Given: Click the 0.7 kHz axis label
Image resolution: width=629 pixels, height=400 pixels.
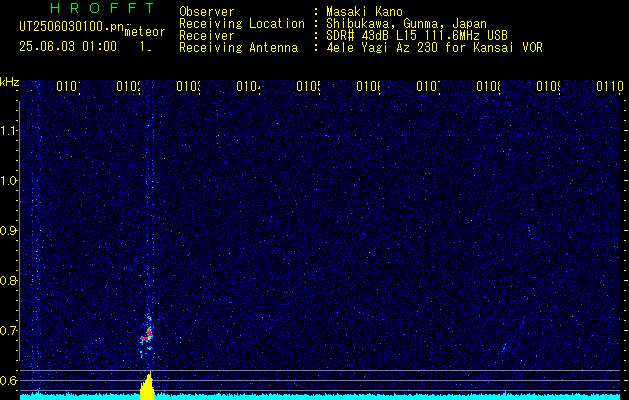Looking at the screenshot, I should 9,331.
